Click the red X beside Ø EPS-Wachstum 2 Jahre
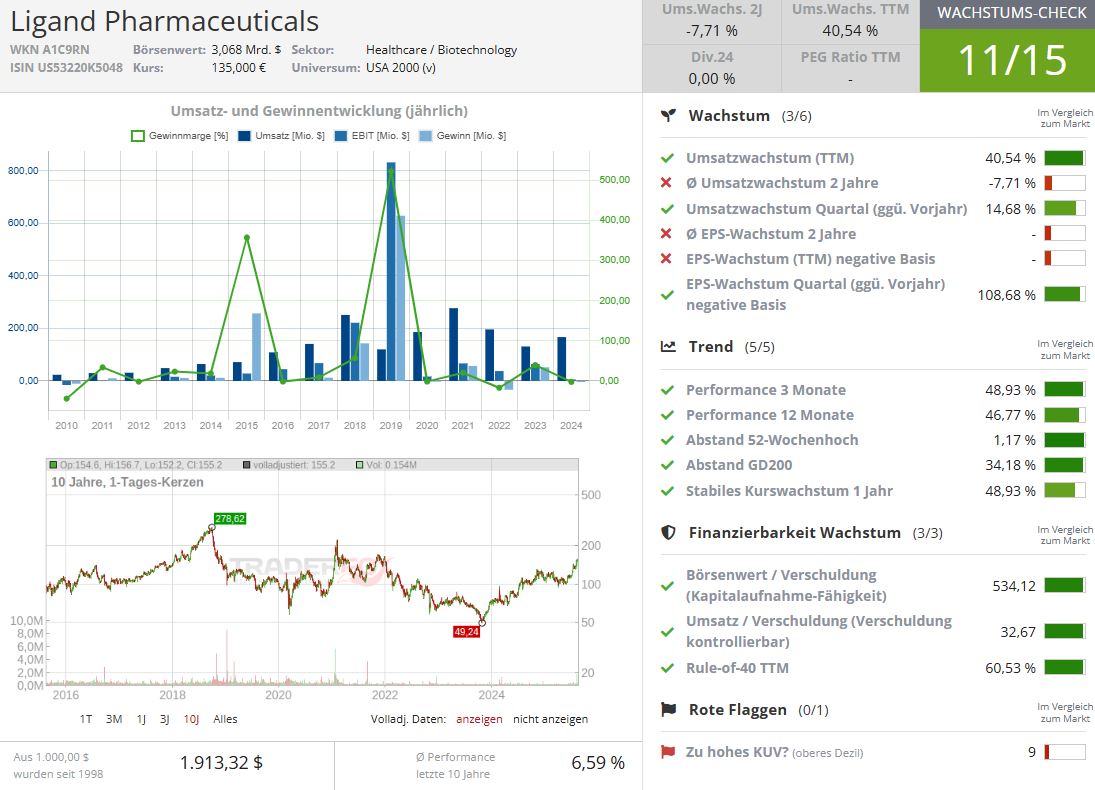The height and width of the screenshot is (790, 1095). pos(666,234)
